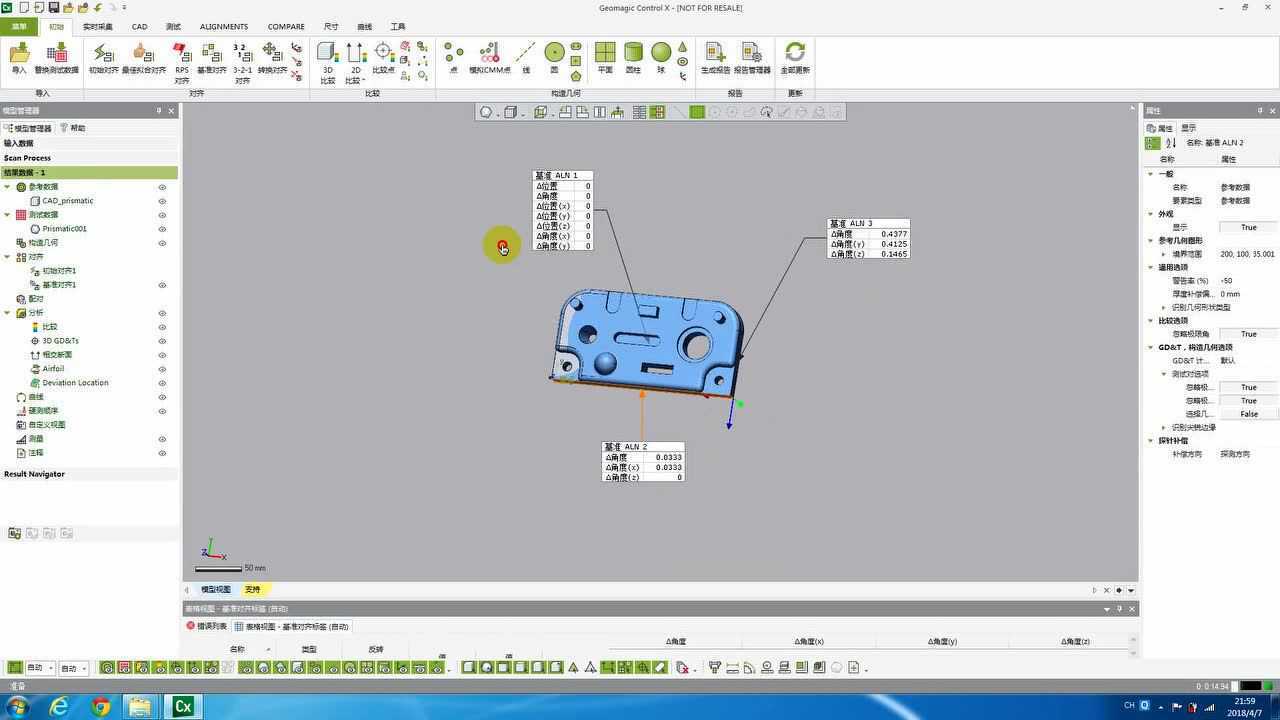Open the 3-2-1 对齐 alignment tool
Screen dimensions: 1280x720
[242, 60]
